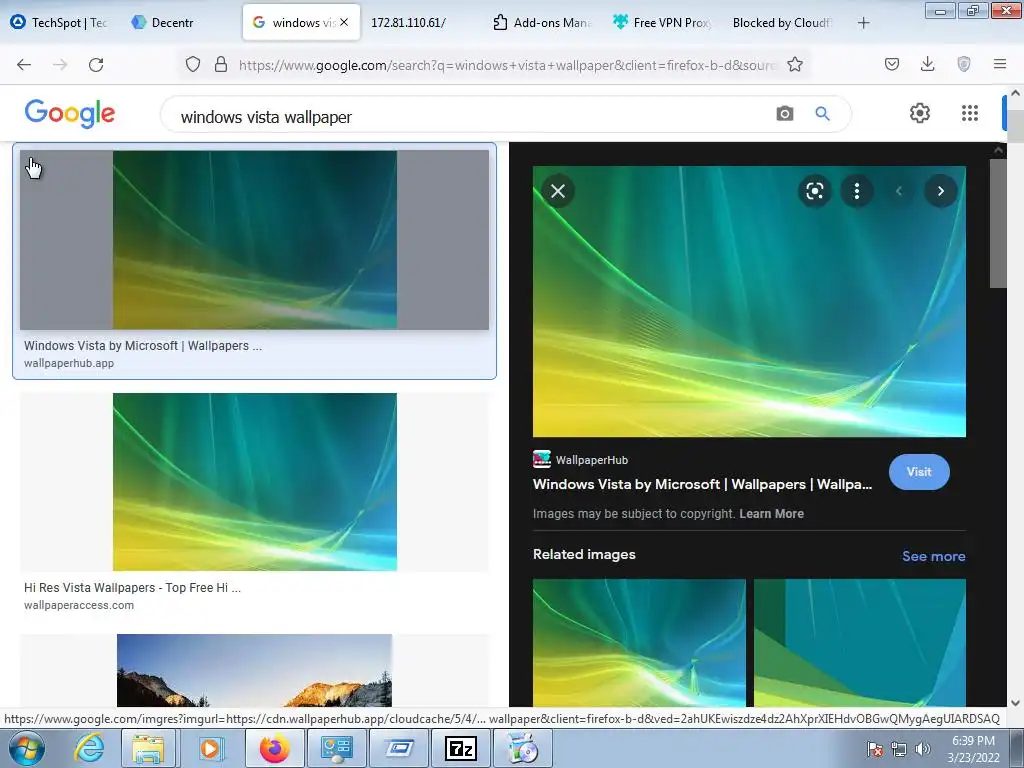Visit the WallpaperHub page
Image resolution: width=1024 pixels, height=768 pixels.
click(x=919, y=472)
